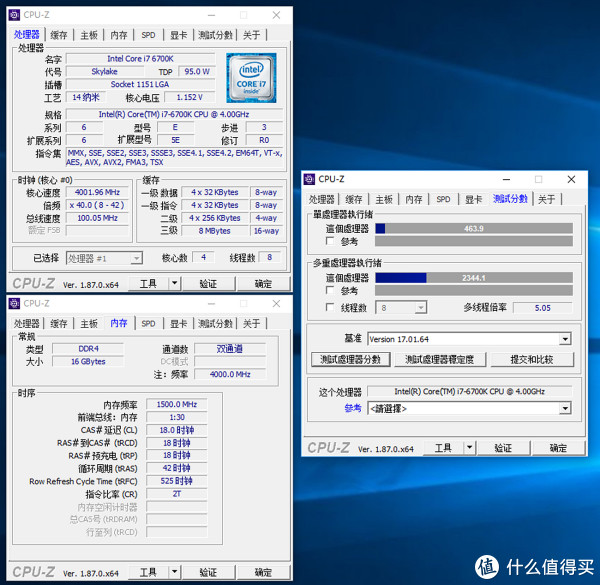Click the 核心速度 value 4001.96 MHz
Image resolution: width=600 pixels, height=585 pixels.
pos(98,192)
